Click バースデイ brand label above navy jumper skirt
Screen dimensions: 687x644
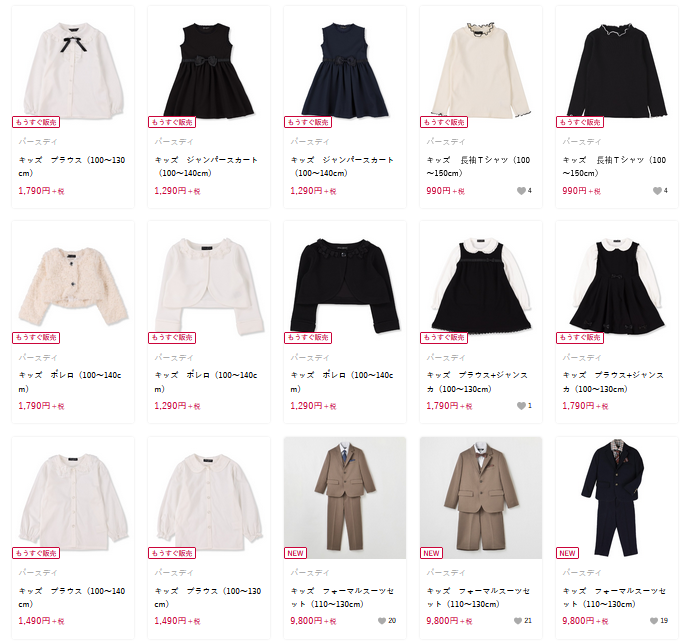[x=309, y=142]
